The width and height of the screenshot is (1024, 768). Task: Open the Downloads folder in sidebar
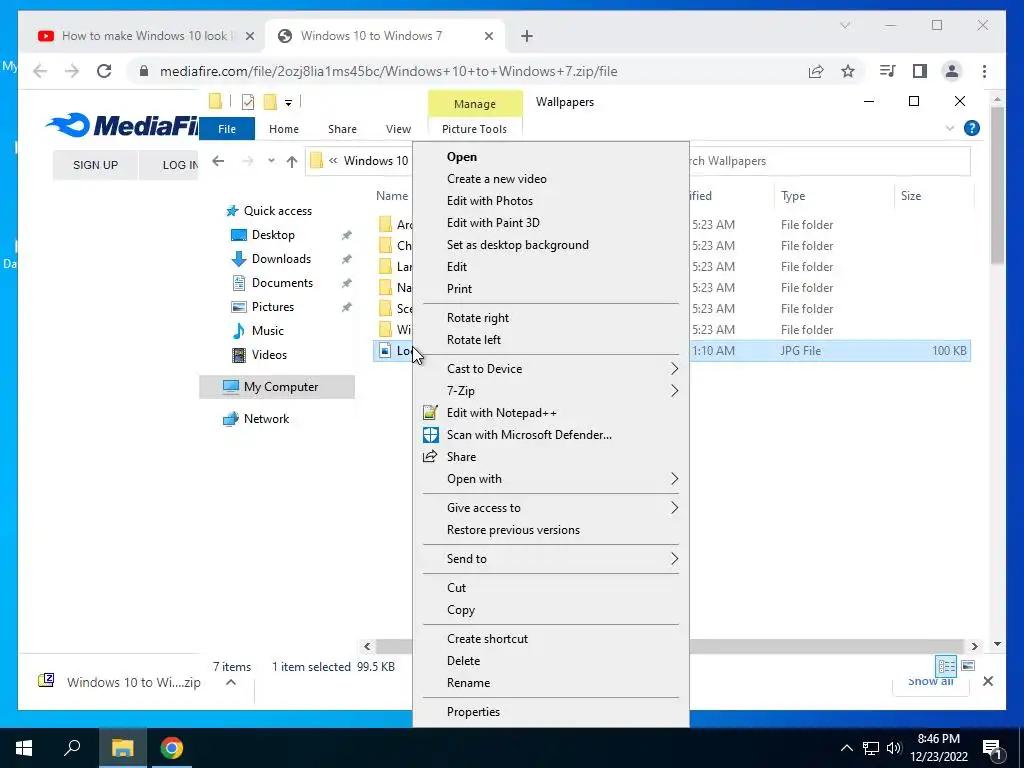point(281,259)
